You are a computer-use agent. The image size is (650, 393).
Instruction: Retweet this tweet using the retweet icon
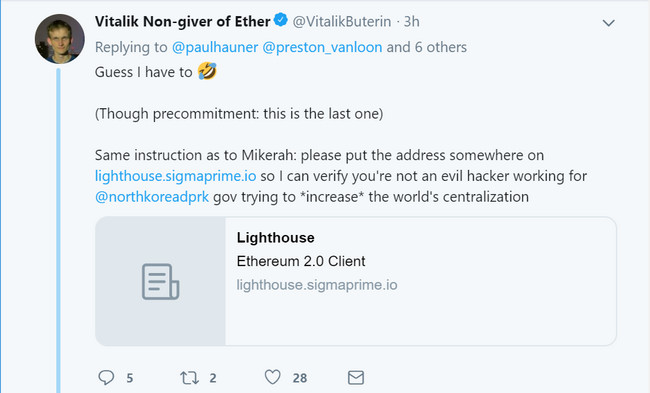[189, 378]
